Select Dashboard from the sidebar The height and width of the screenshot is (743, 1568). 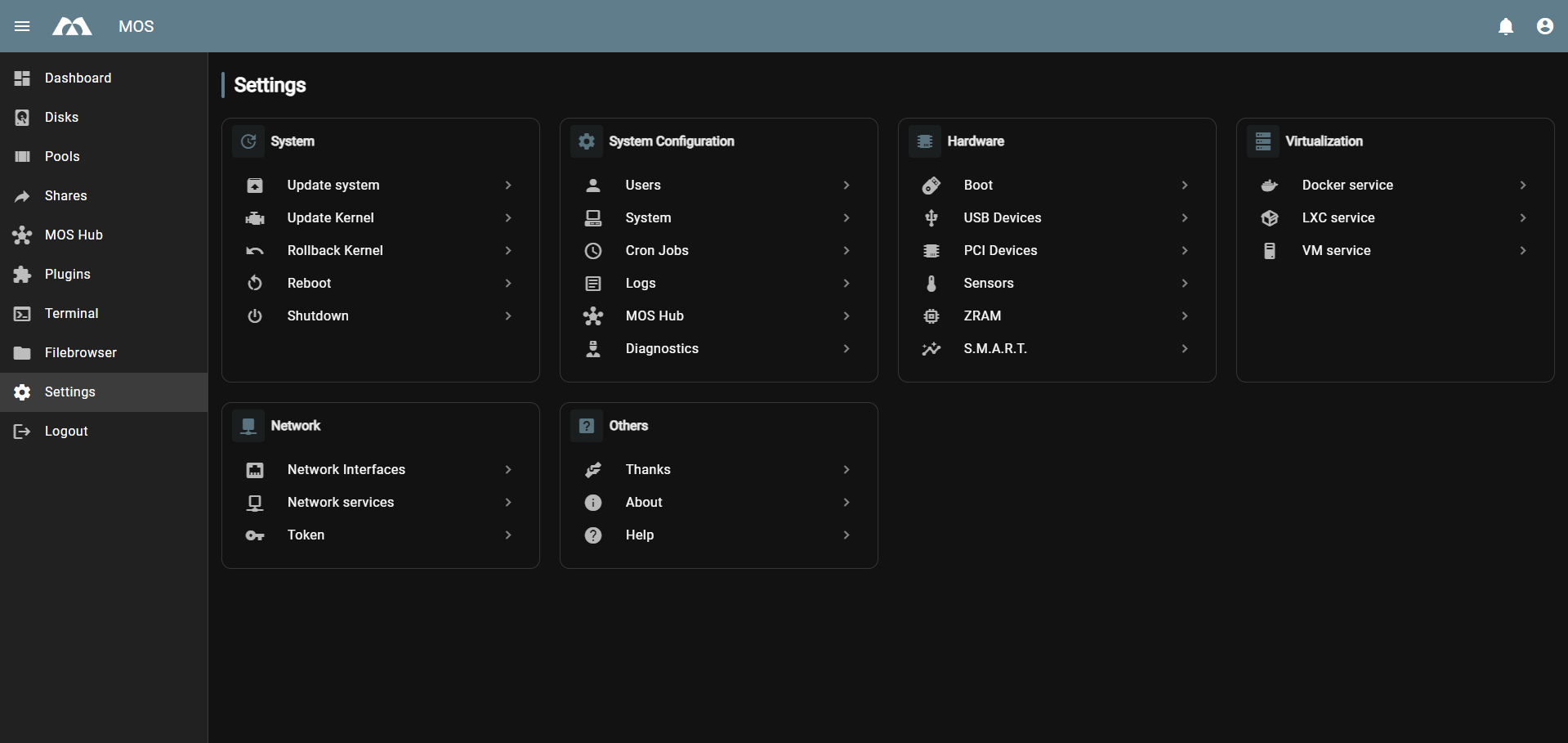pyautogui.click(x=78, y=78)
